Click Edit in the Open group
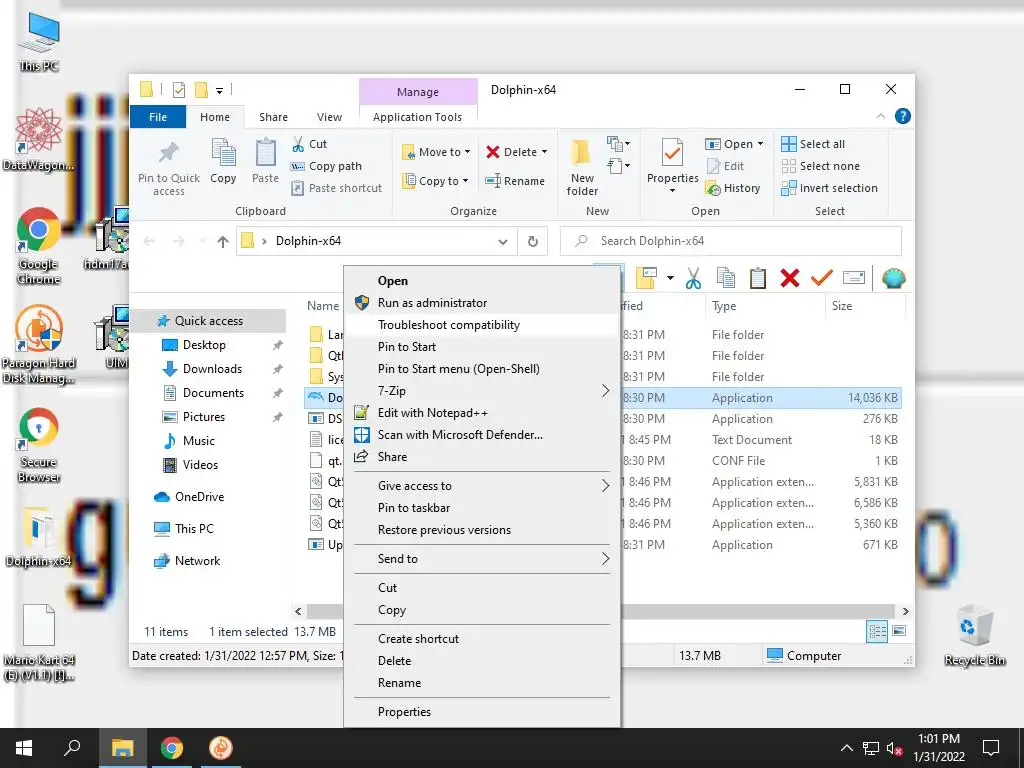Screen dimensions: 1024x768 point(725,166)
